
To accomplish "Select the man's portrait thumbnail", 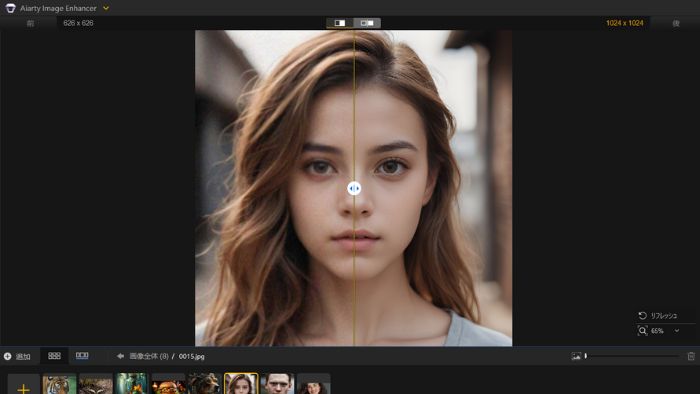I will pos(278,384).
